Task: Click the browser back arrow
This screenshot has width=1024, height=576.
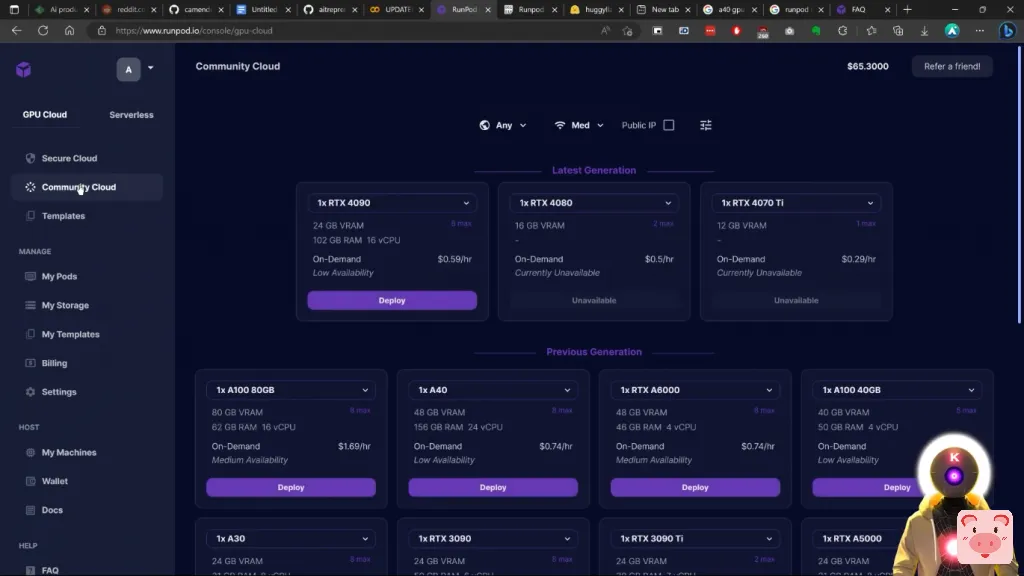Action: (x=16, y=31)
